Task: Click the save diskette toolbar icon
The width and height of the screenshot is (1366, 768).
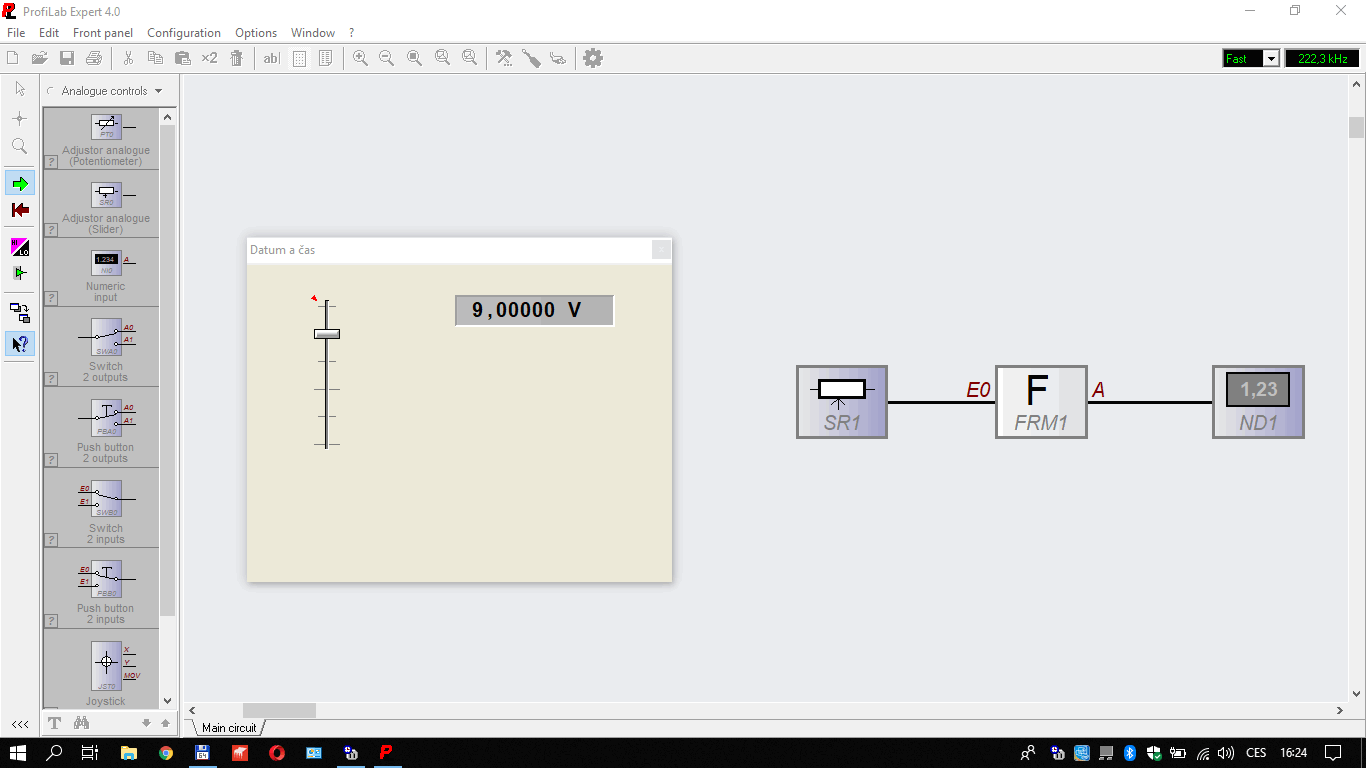Action: point(67,58)
